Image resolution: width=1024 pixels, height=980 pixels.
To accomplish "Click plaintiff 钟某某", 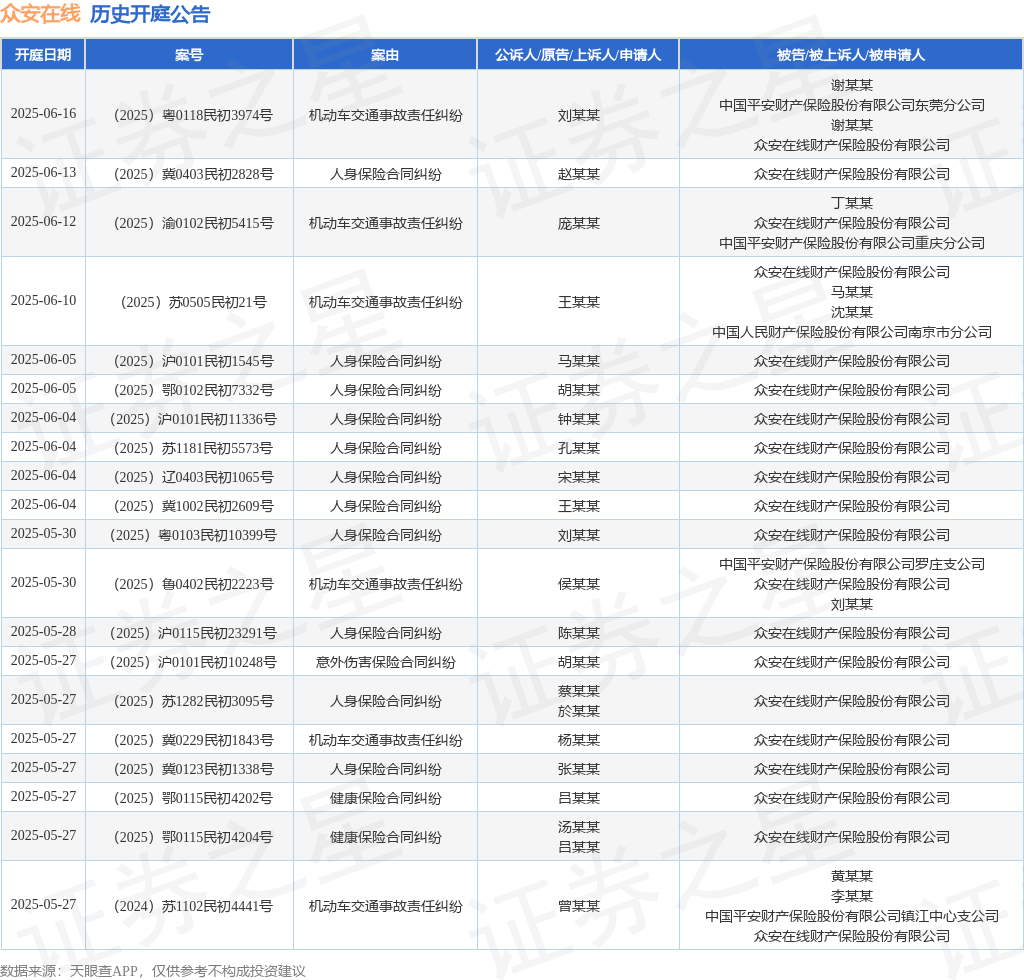I will point(579,419).
